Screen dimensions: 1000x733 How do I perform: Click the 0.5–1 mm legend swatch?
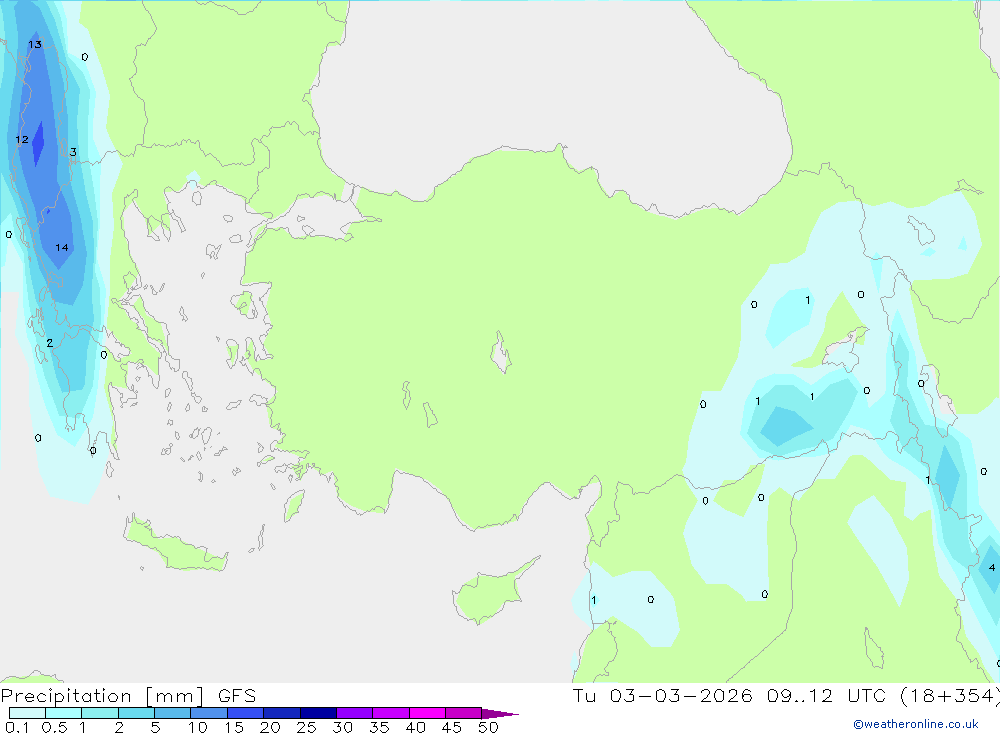63,713
